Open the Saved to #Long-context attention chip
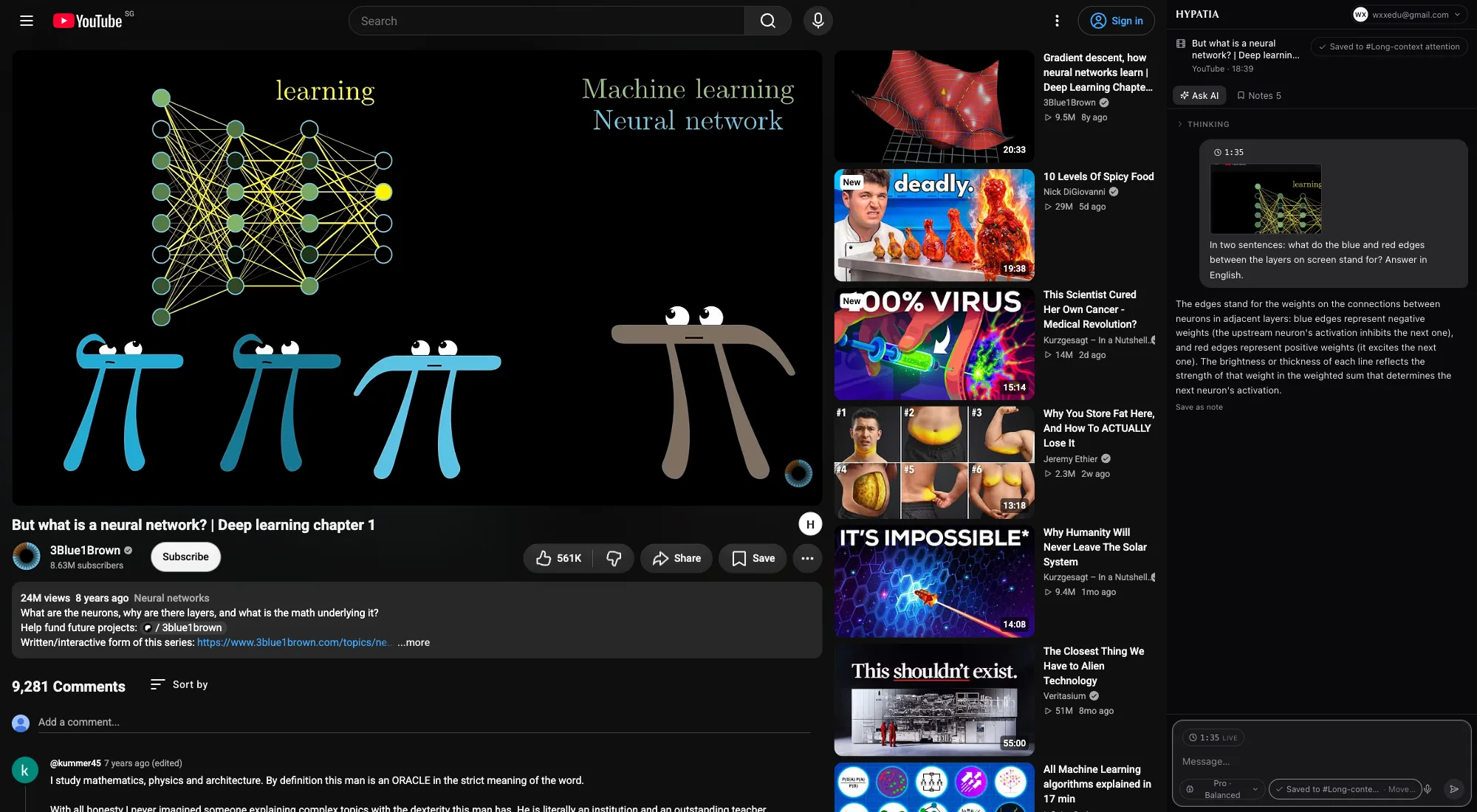The width and height of the screenshot is (1477, 812). point(1389,47)
